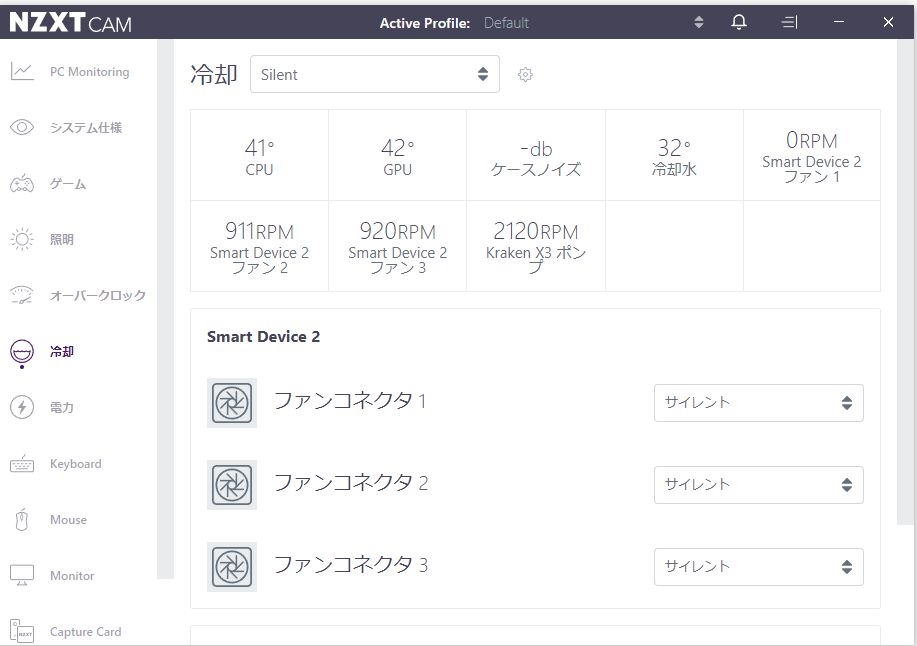Viewport: 917px width, 646px height.
Task: Click the fan icon for ファンコネクタ 1
Action: (232, 403)
